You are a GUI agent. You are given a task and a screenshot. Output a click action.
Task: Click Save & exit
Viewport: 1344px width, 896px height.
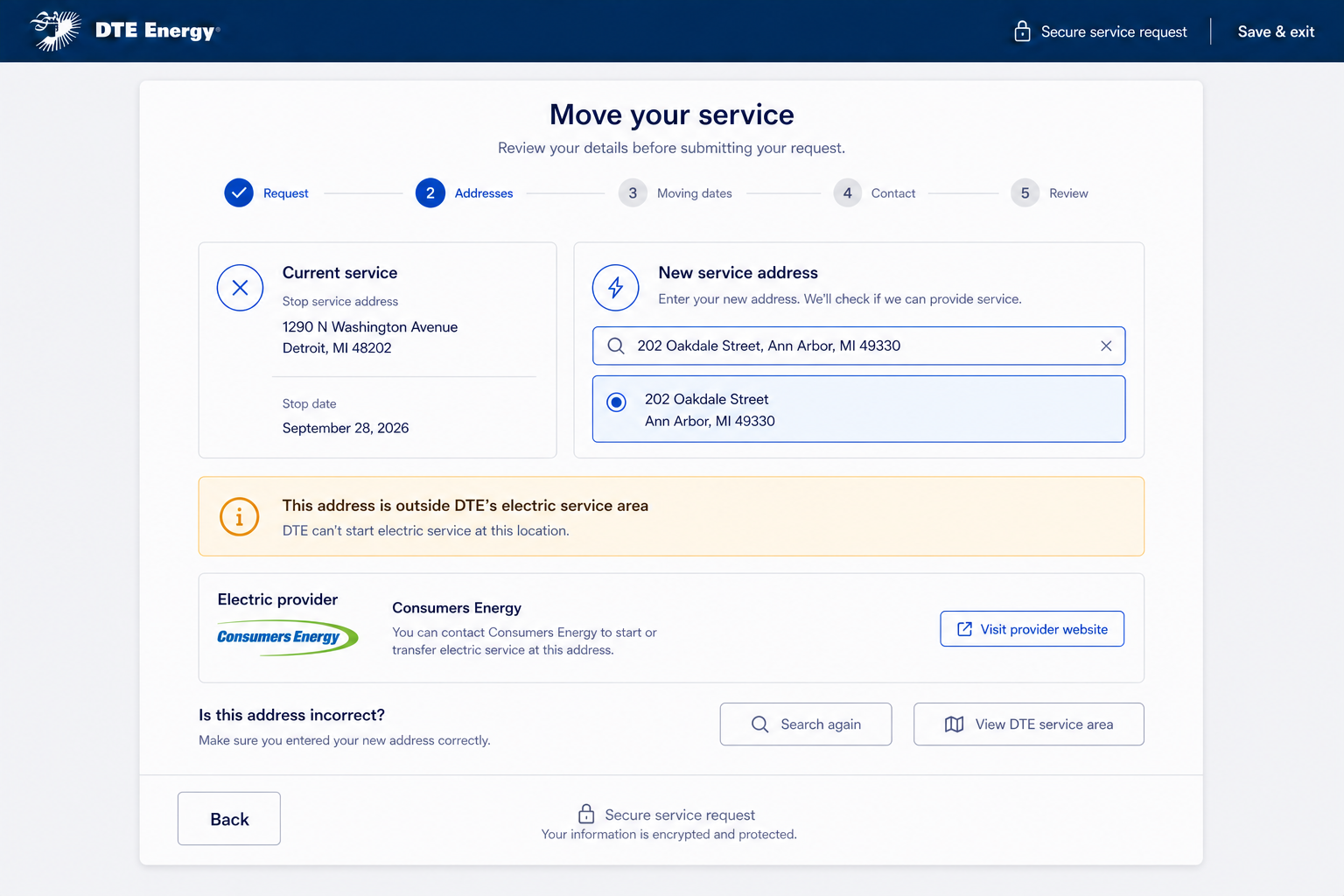1276,31
